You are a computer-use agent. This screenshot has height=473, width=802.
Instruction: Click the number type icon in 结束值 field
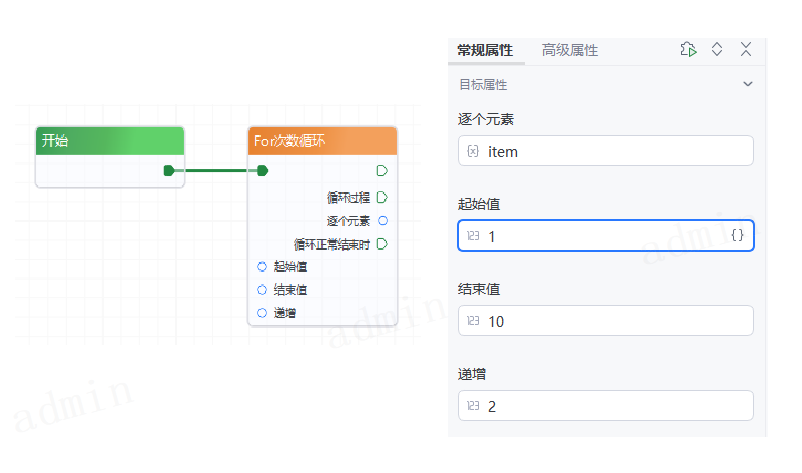click(x=473, y=321)
